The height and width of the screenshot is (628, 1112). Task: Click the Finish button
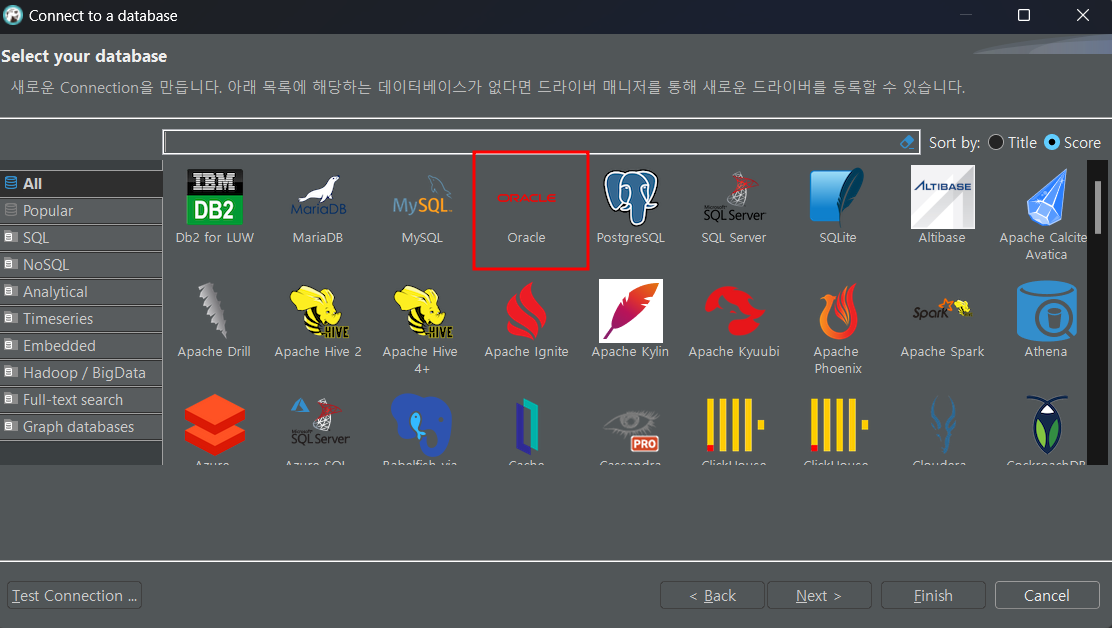tap(933, 595)
